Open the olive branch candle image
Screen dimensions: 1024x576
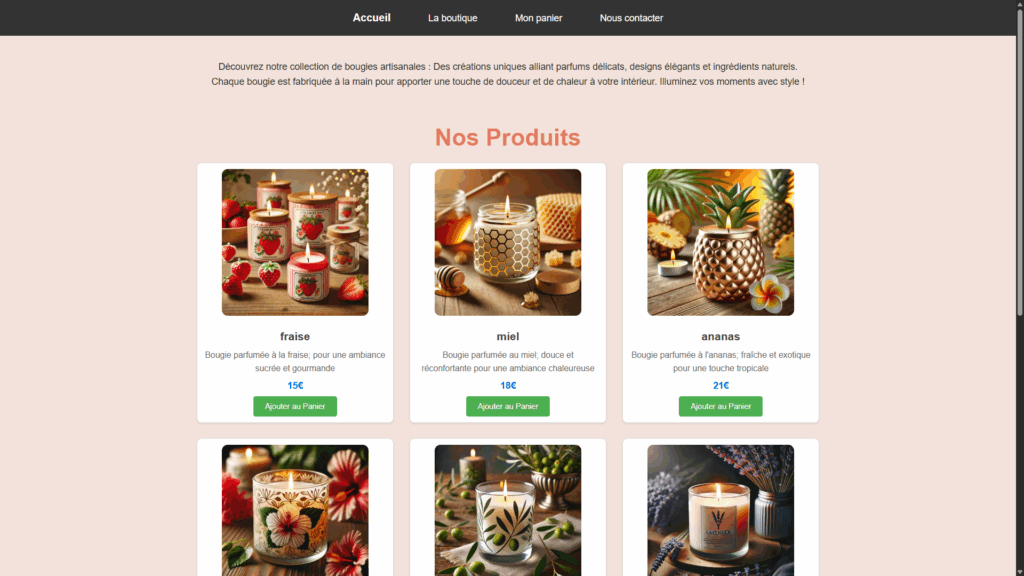point(508,511)
